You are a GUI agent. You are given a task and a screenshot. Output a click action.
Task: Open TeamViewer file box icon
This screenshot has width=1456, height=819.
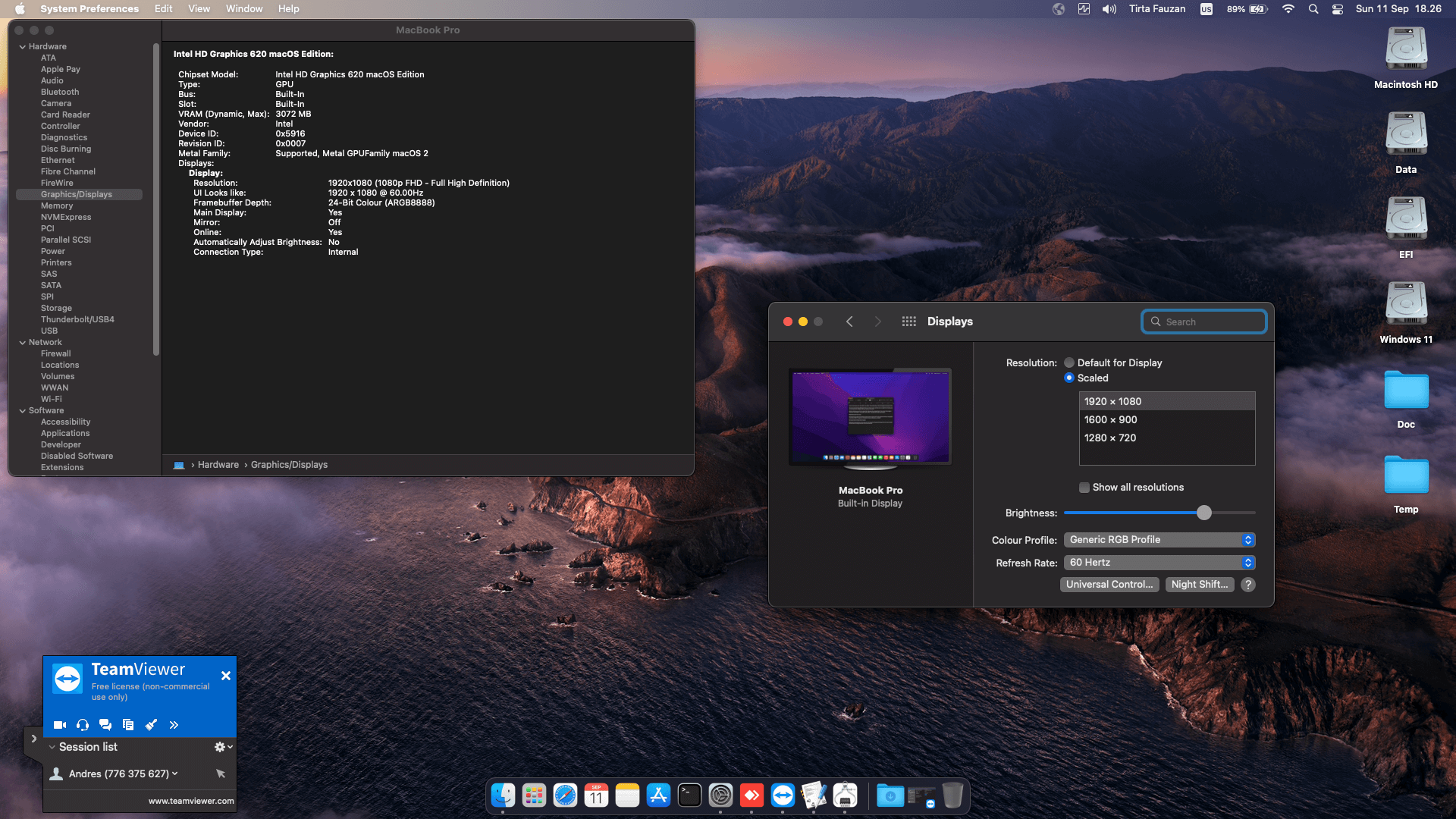coord(128,725)
